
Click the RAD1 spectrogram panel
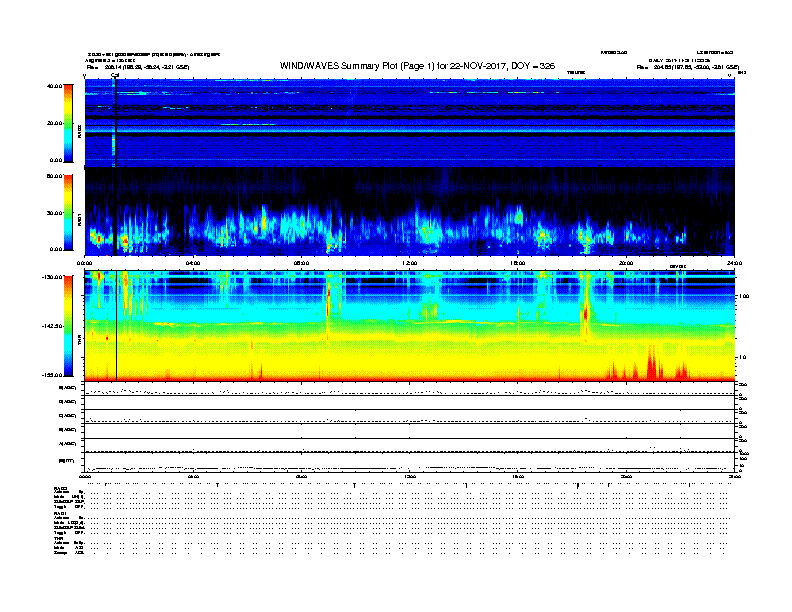410,212
